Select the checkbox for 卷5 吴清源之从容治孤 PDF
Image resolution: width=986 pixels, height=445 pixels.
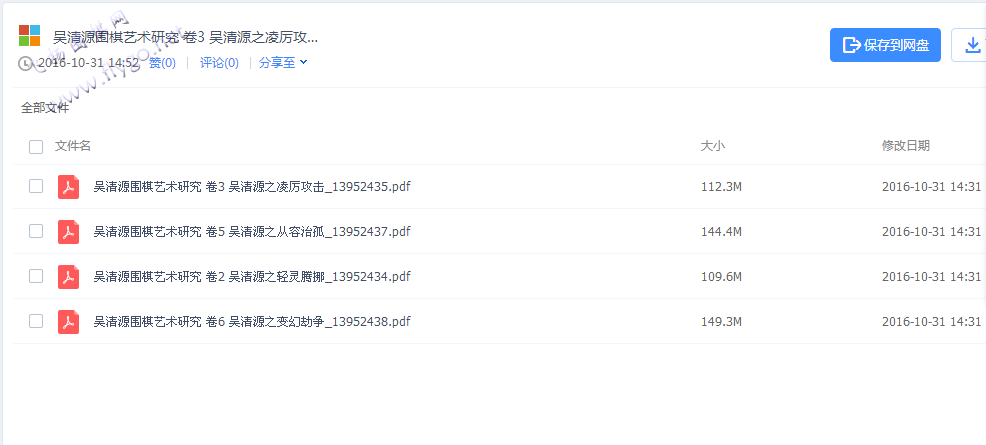tap(36, 231)
